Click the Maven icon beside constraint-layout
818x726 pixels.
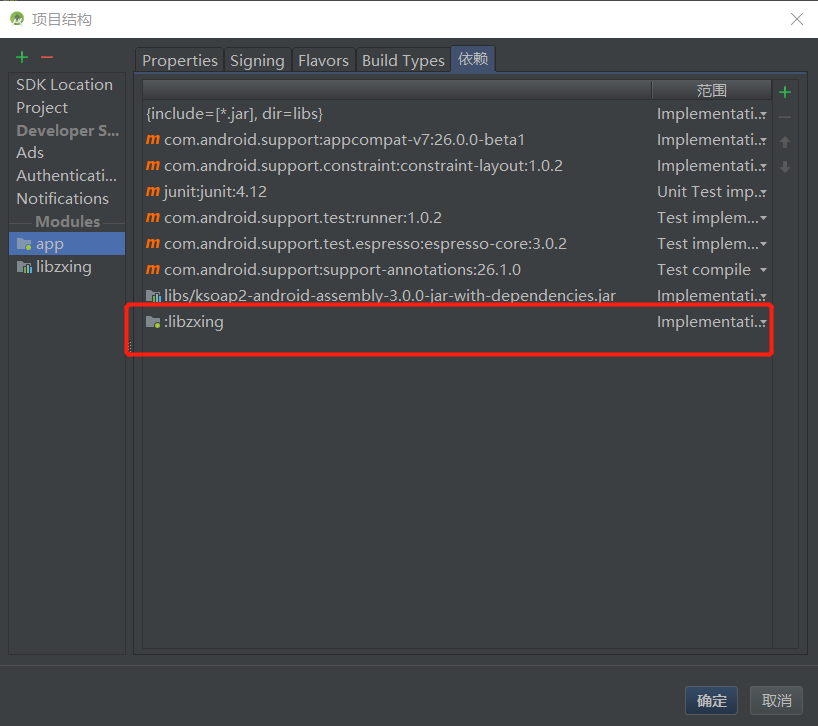(x=153, y=165)
